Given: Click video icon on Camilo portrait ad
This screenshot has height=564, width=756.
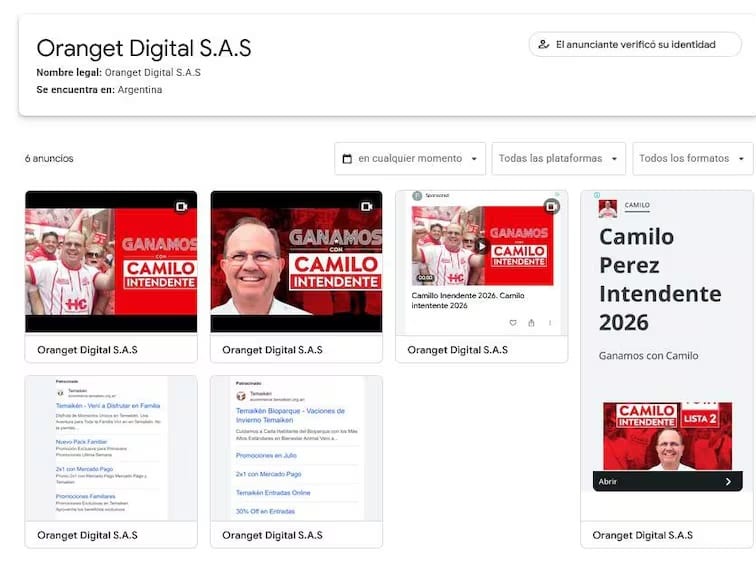Looking at the screenshot, I should 366,206.
